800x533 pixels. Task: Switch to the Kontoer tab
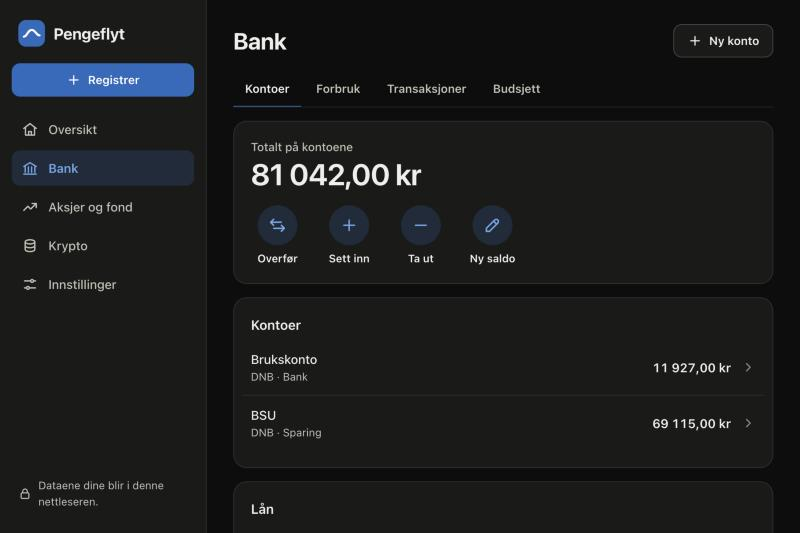[267, 89]
